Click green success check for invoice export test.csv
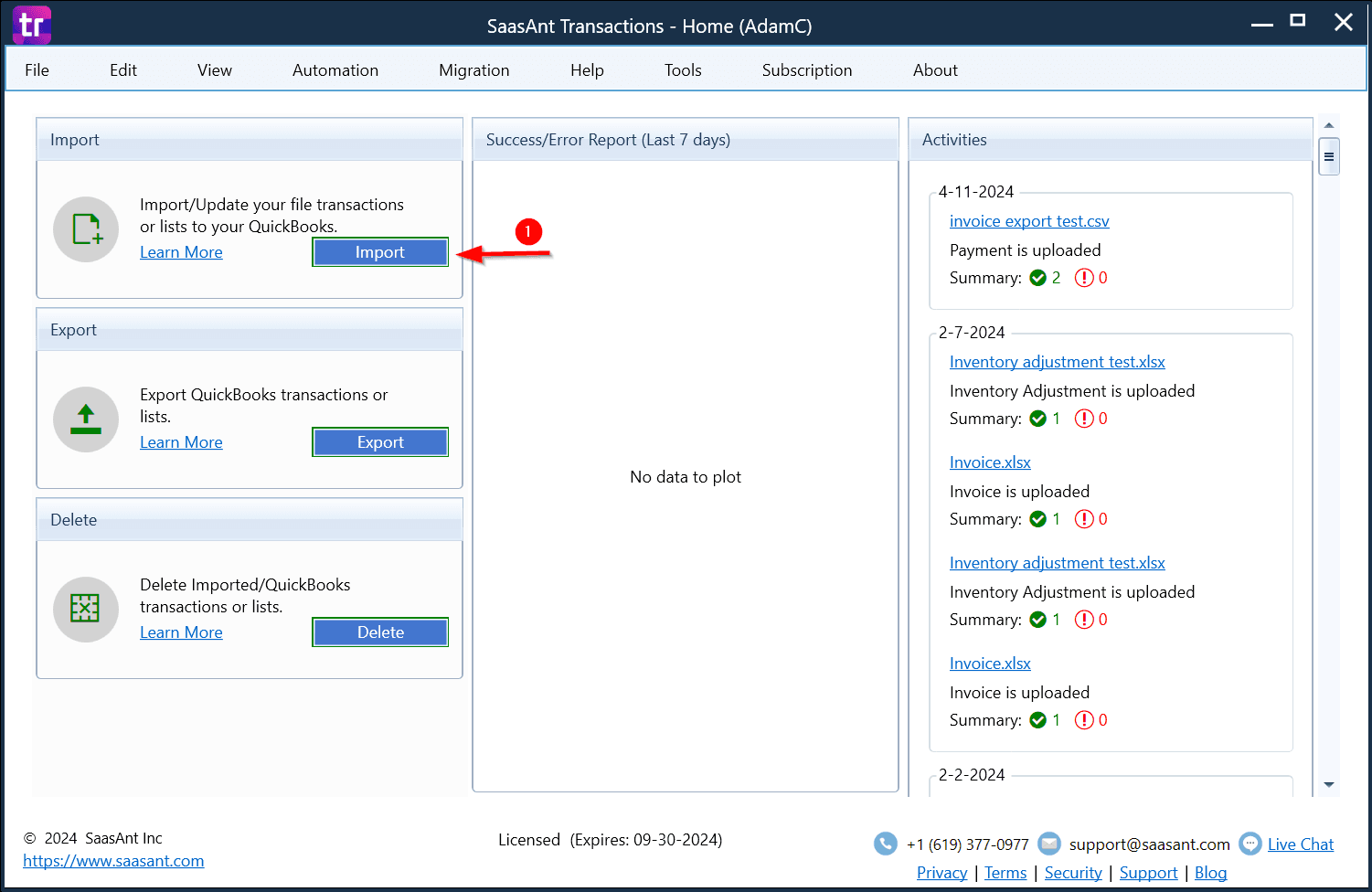The height and width of the screenshot is (892, 1372). (x=1038, y=278)
